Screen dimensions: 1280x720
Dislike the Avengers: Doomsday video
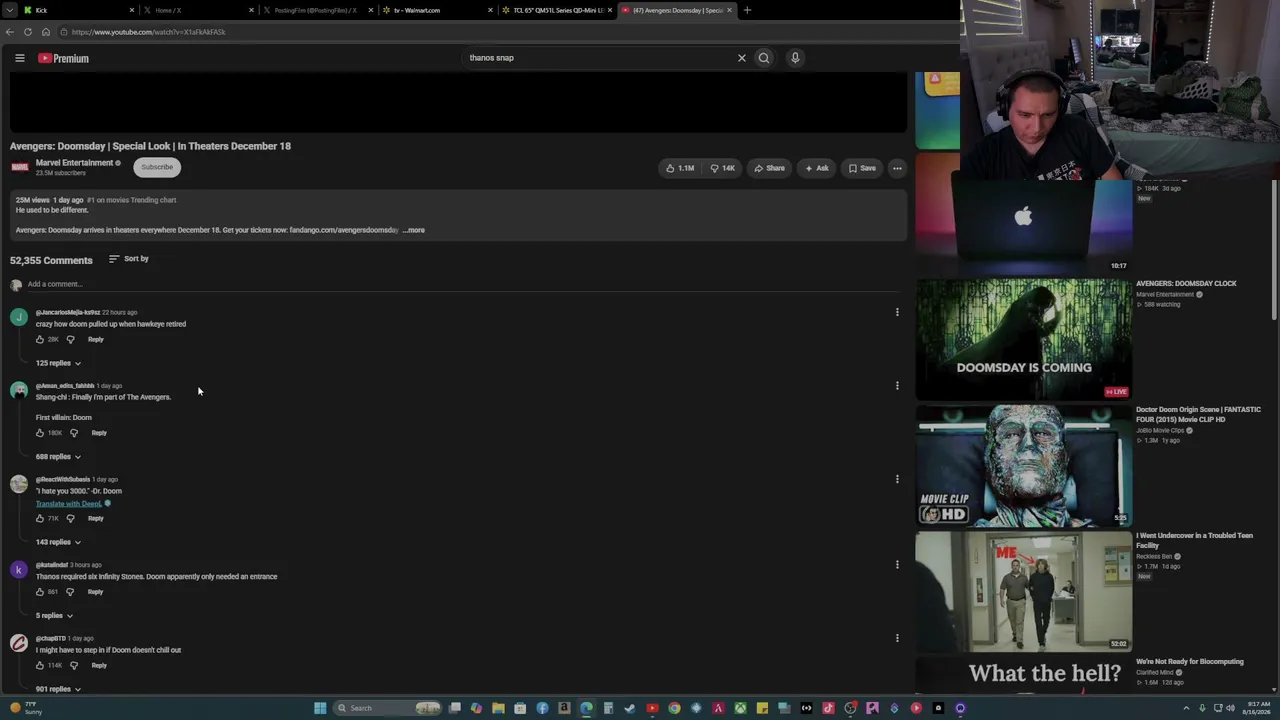(723, 168)
